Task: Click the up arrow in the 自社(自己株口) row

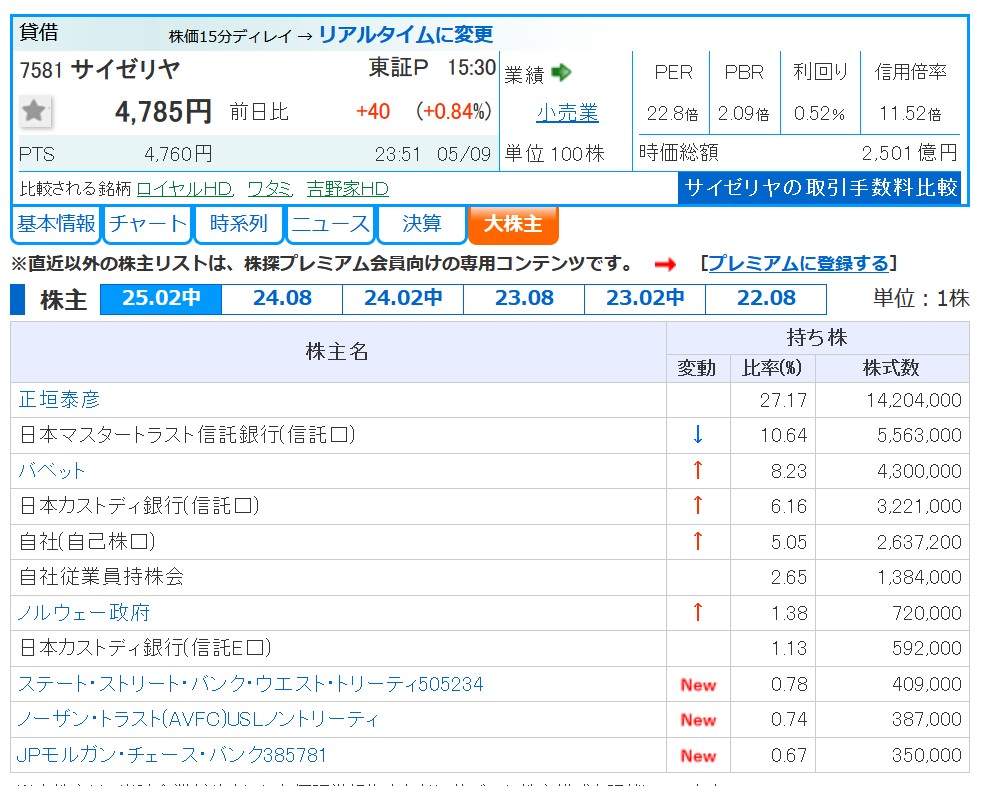Action: pos(698,541)
